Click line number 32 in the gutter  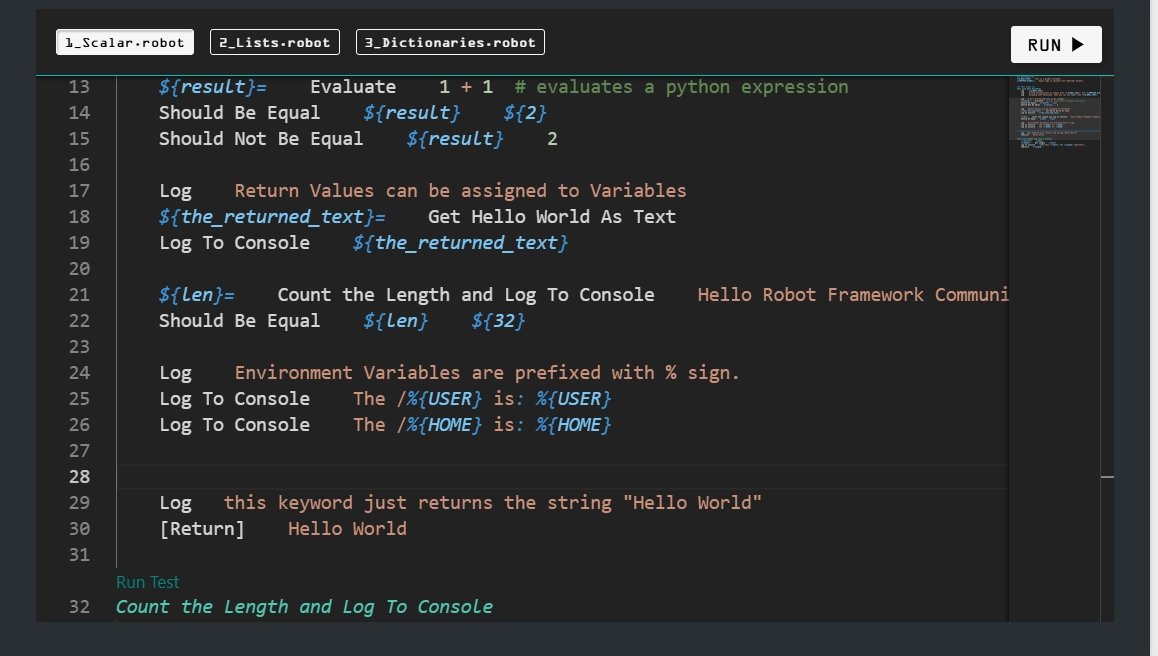[x=79, y=607]
